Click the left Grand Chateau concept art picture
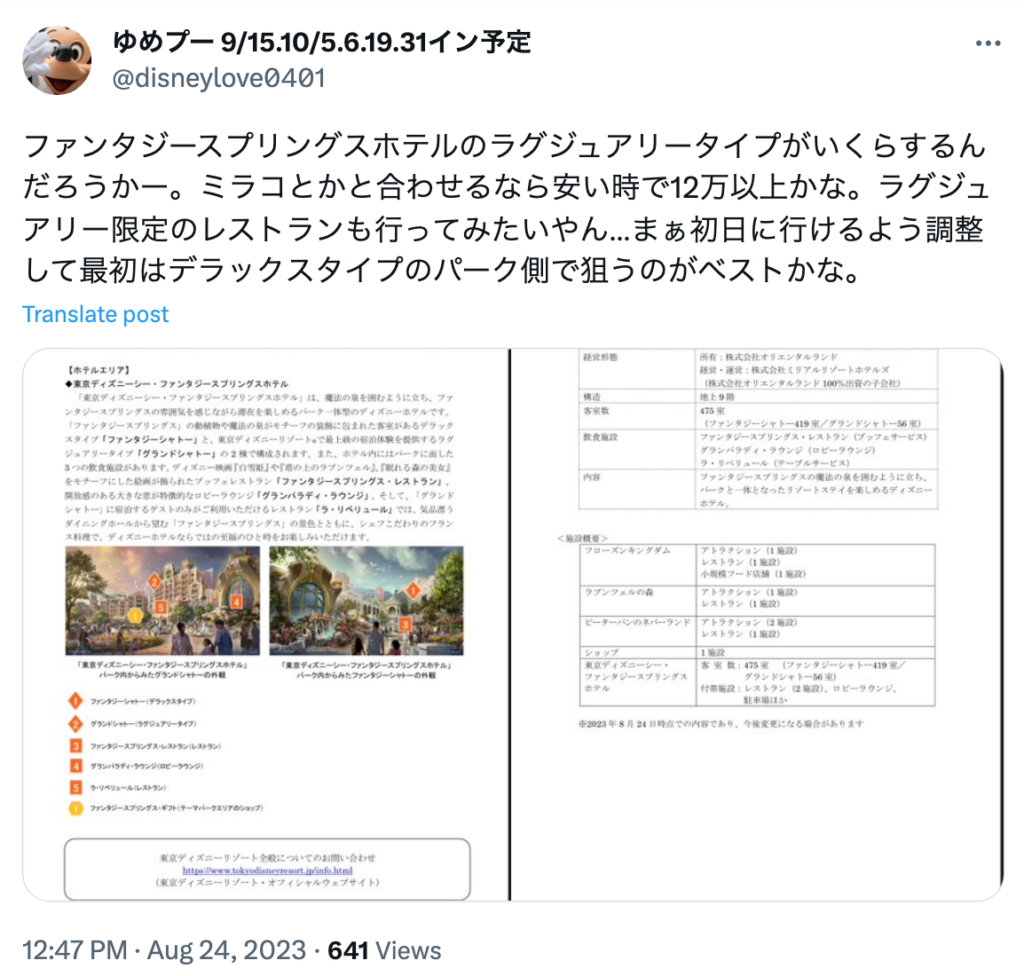This screenshot has width=1024, height=976. pos(163,600)
